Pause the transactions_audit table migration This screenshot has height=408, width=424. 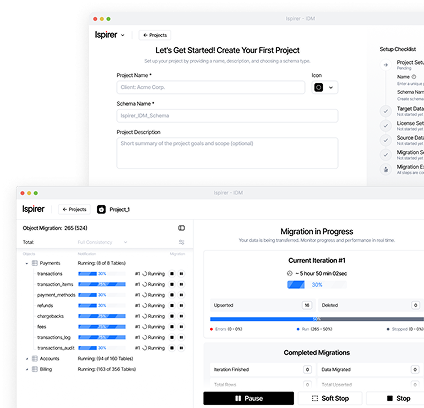pos(181,348)
